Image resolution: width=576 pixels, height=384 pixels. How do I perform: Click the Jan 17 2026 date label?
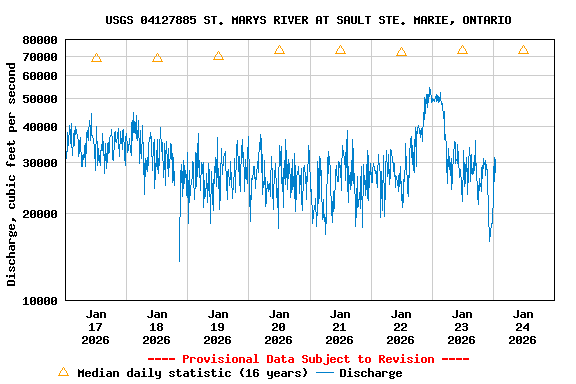click(96, 327)
